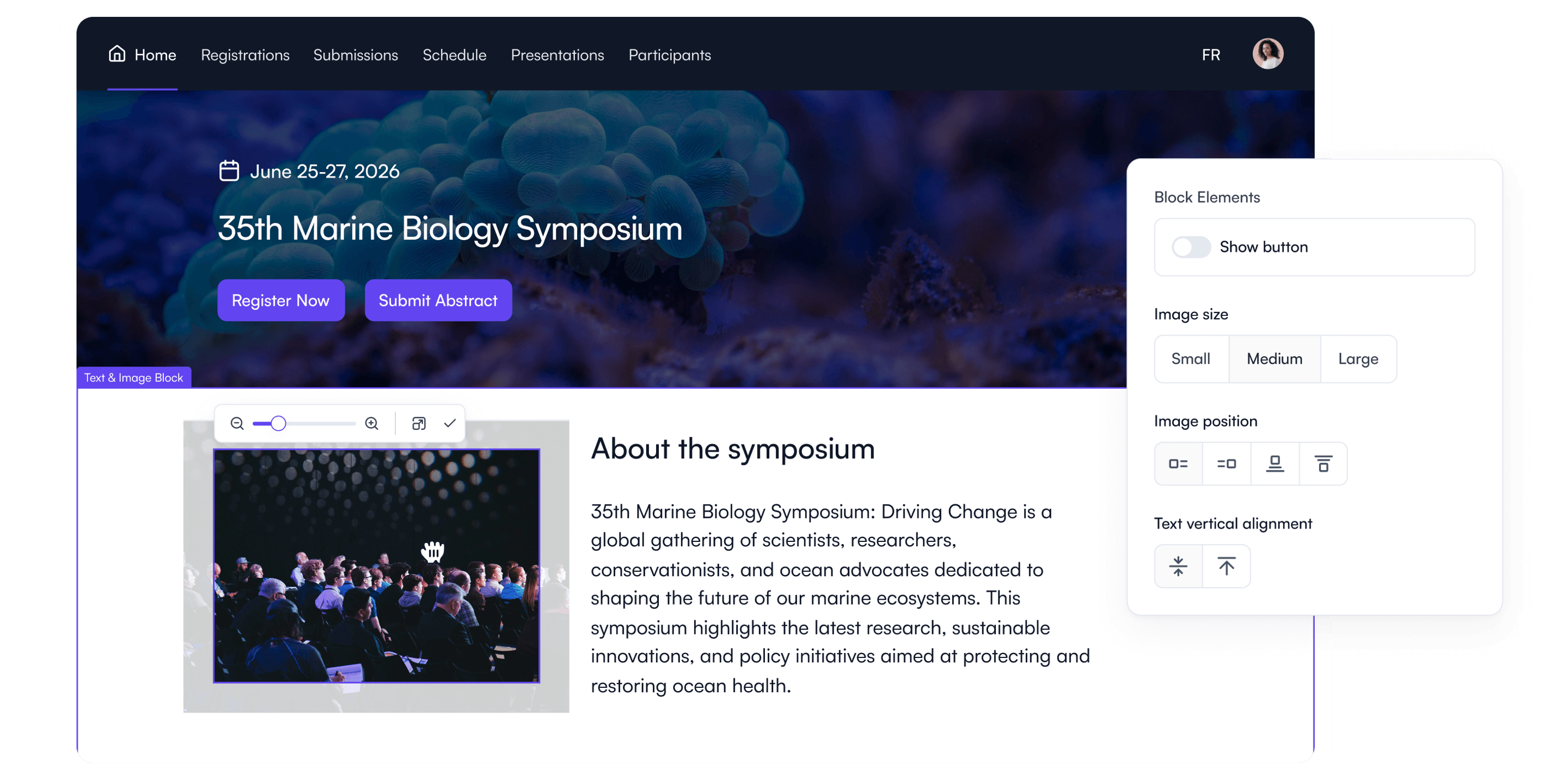
Task: Set text vertical alignment to top
Action: (1227, 565)
